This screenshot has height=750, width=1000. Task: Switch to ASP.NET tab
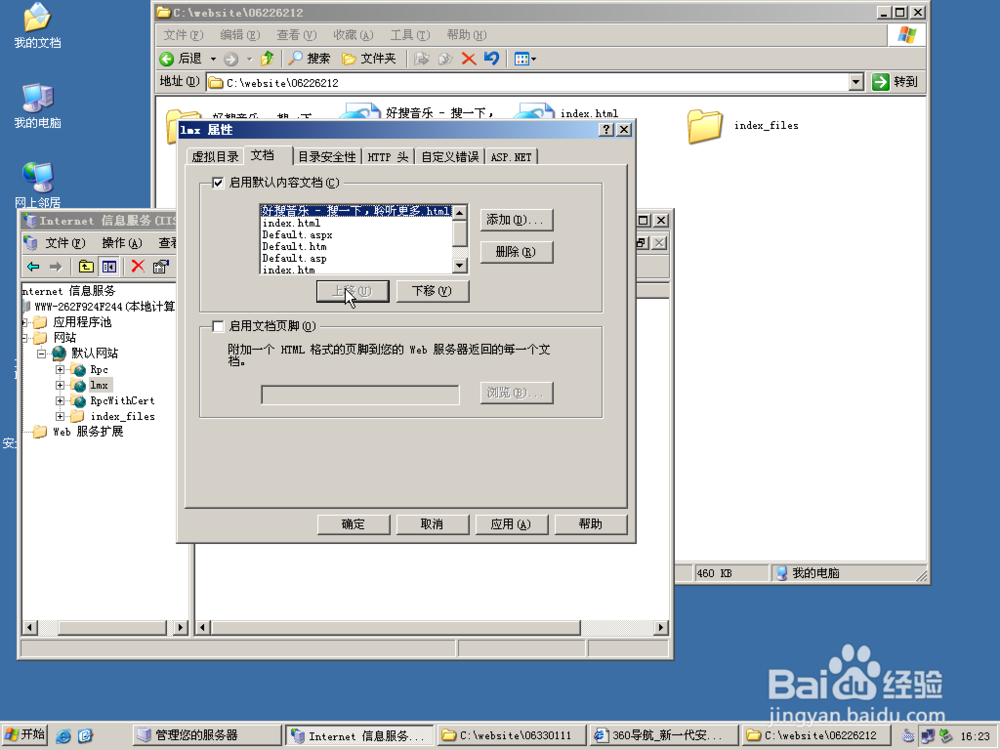point(511,157)
